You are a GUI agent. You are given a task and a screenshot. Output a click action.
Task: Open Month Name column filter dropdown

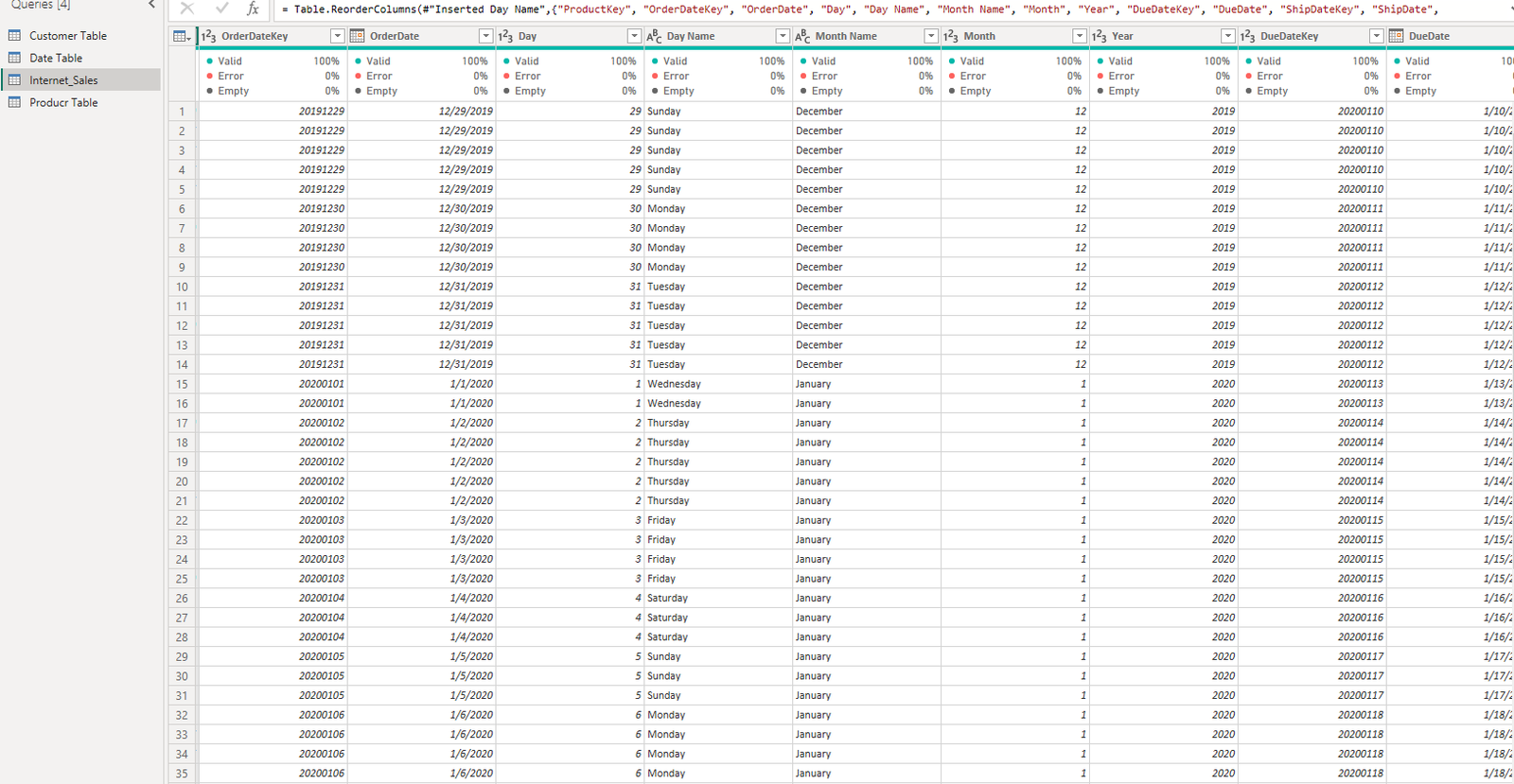click(x=931, y=36)
